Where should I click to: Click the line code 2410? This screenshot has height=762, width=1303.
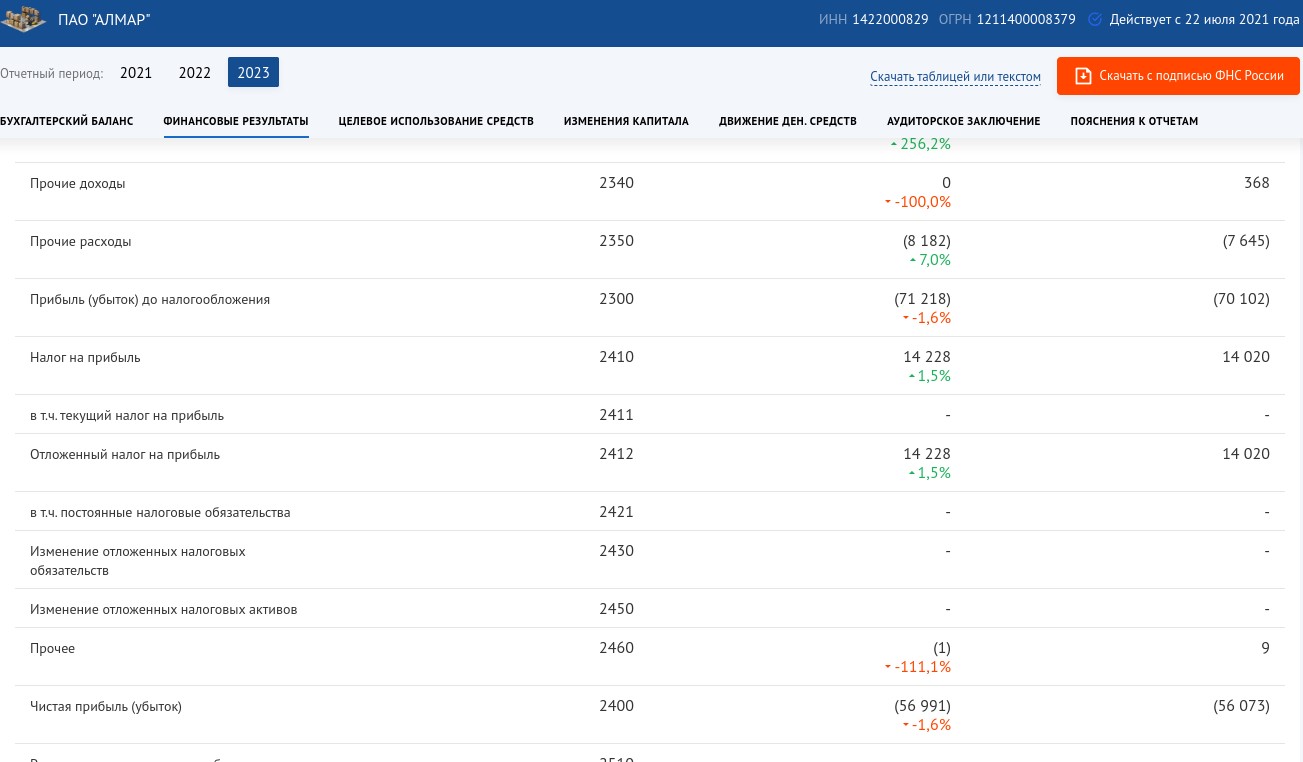[x=617, y=357]
